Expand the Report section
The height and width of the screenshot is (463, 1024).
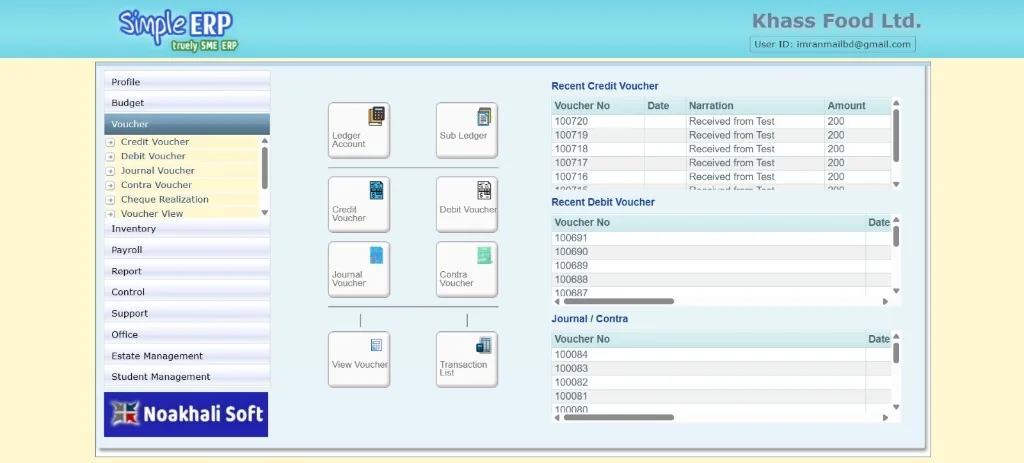point(187,271)
